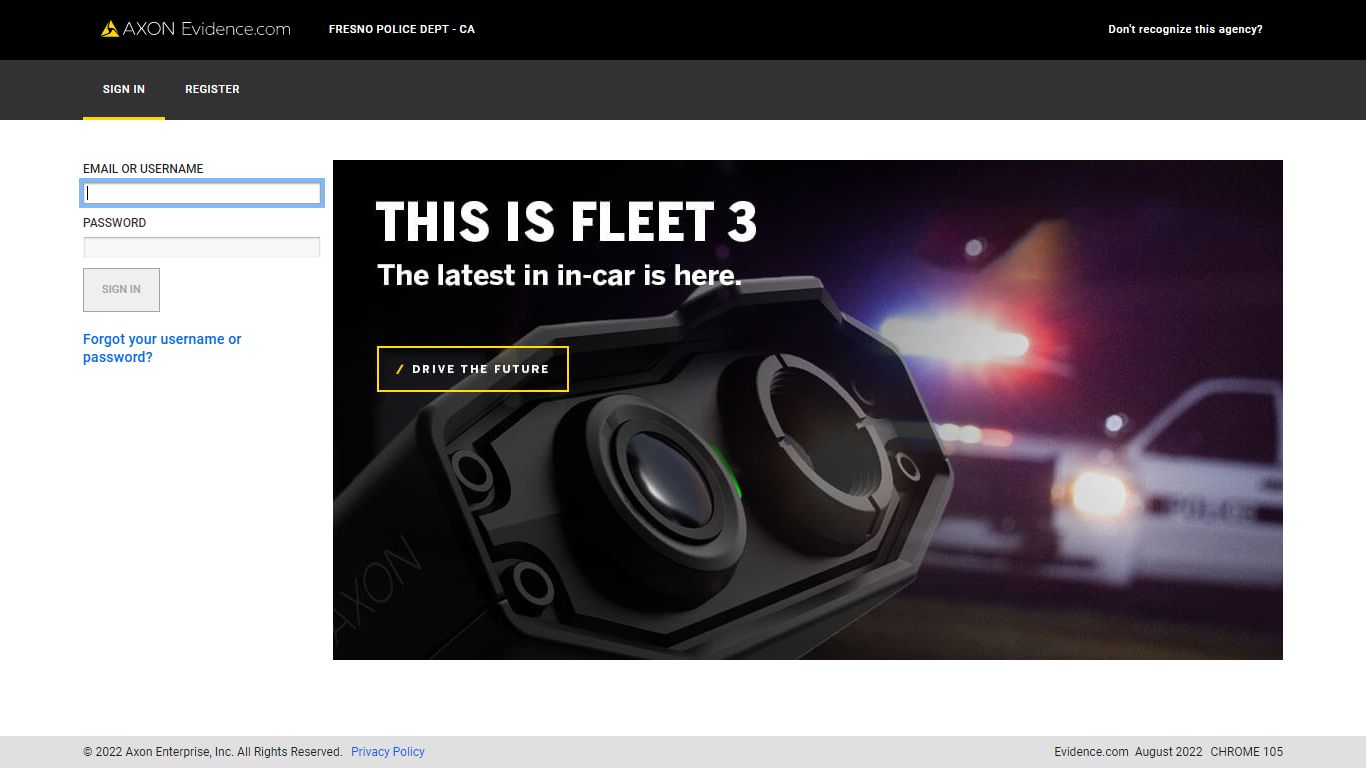The height and width of the screenshot is (768, 1366).
Task: Click the AXON Evidence.com logo
Action: [x=196, y=29]
